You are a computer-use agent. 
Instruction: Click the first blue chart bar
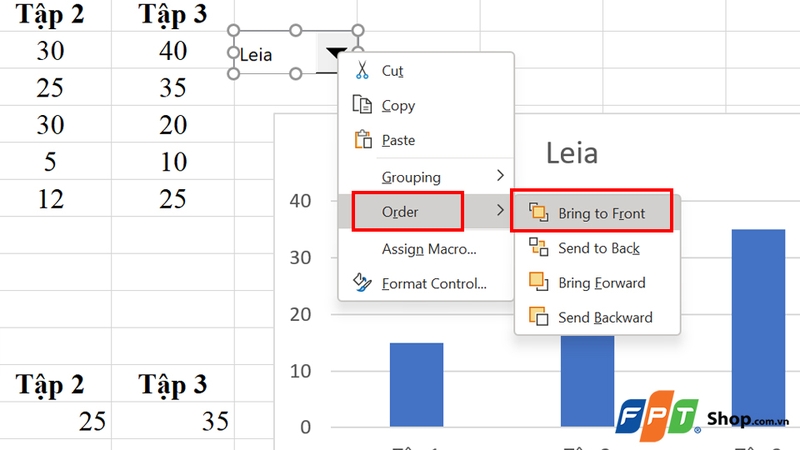tap(416, 385)
